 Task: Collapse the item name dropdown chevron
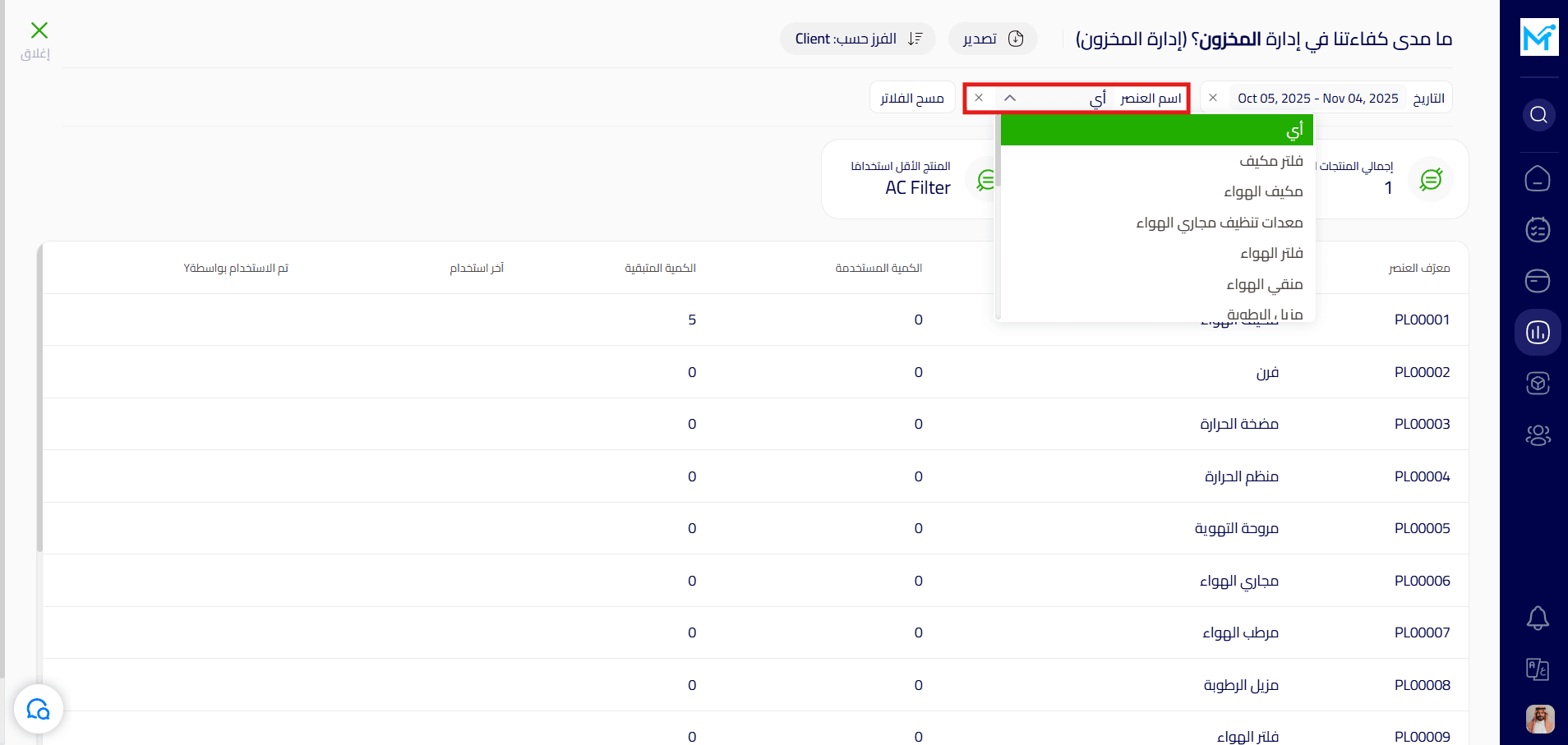pyautogui.click(x=1010, y=98)
